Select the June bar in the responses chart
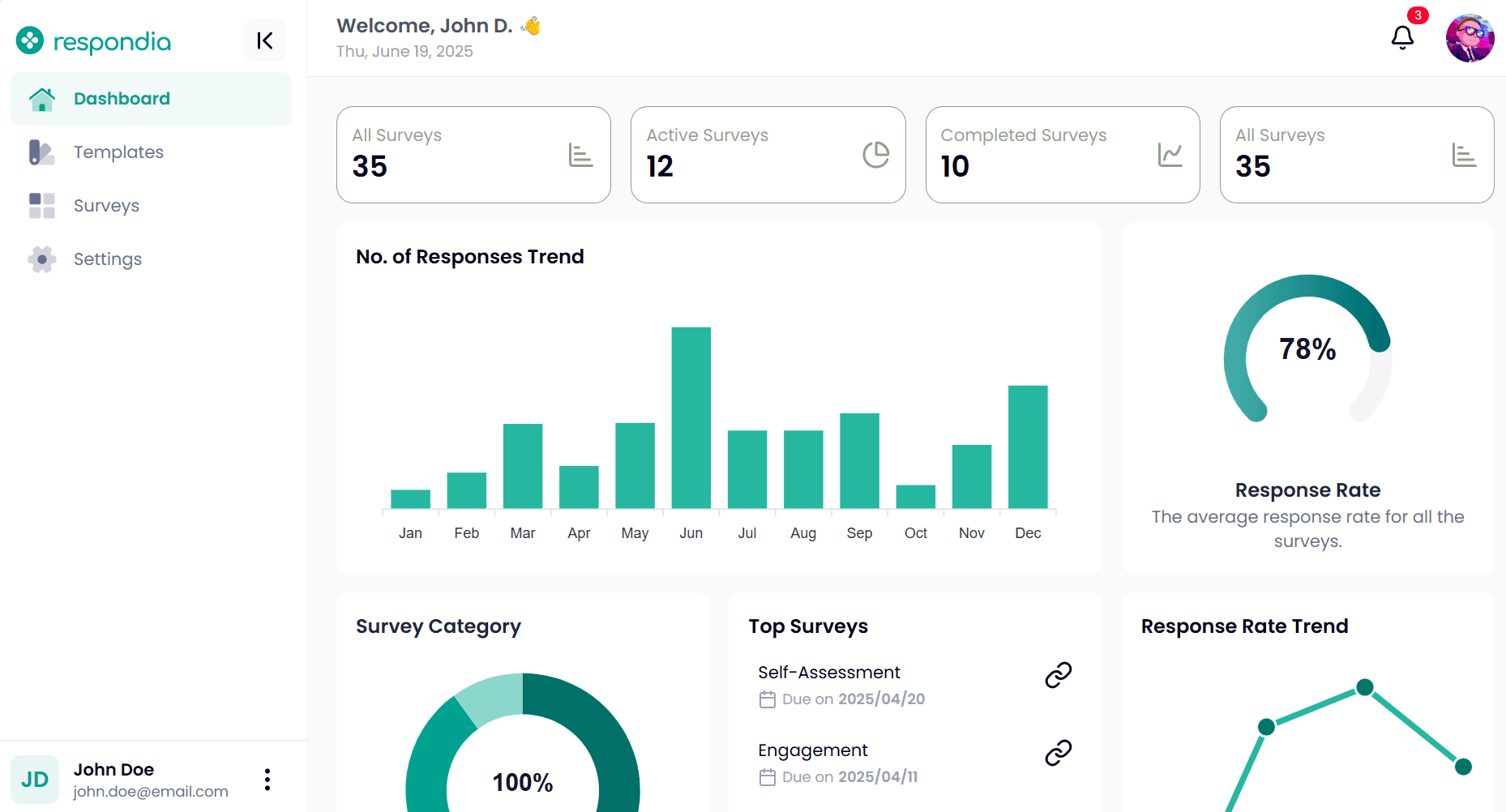1506x812 pixels. coord(691,417)
